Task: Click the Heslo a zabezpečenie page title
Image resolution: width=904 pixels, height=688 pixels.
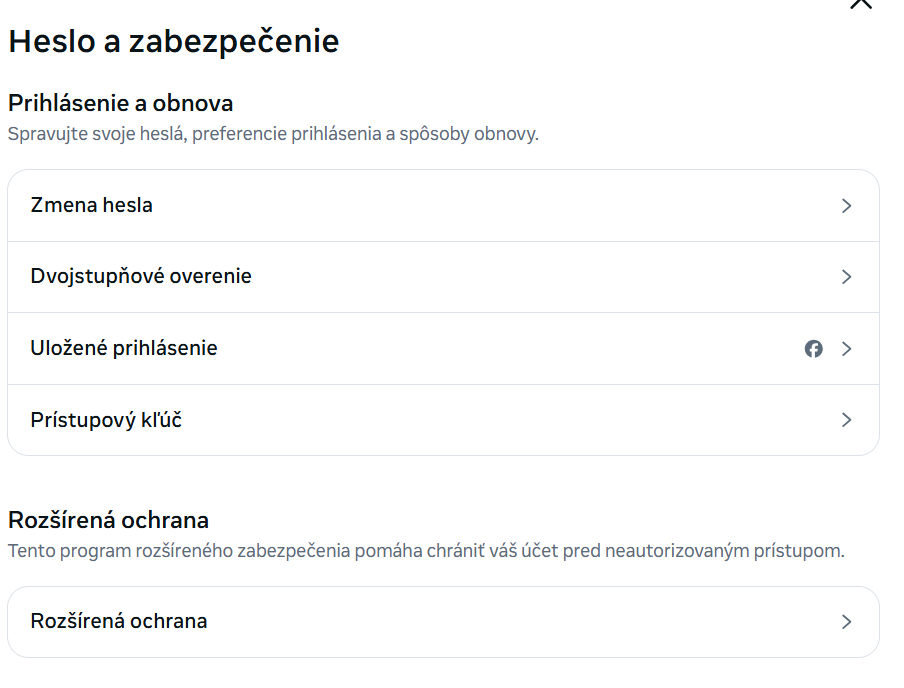Action: [173, 41]
